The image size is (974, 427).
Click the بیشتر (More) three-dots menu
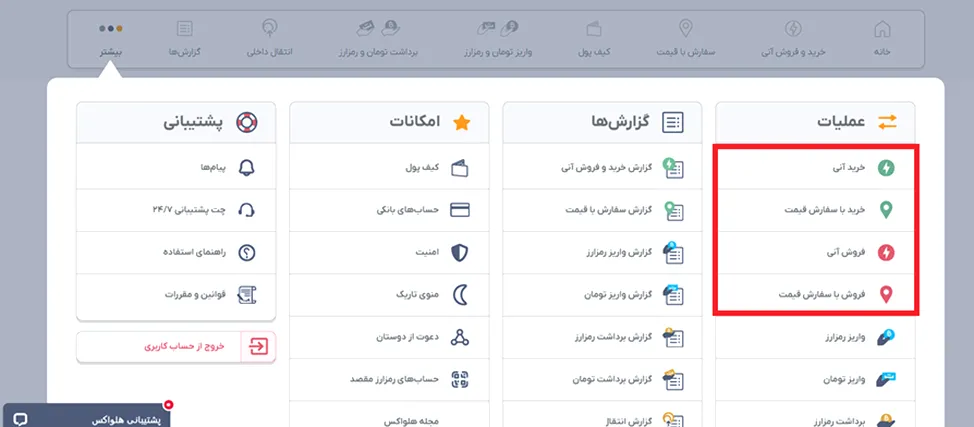point(111,39)
